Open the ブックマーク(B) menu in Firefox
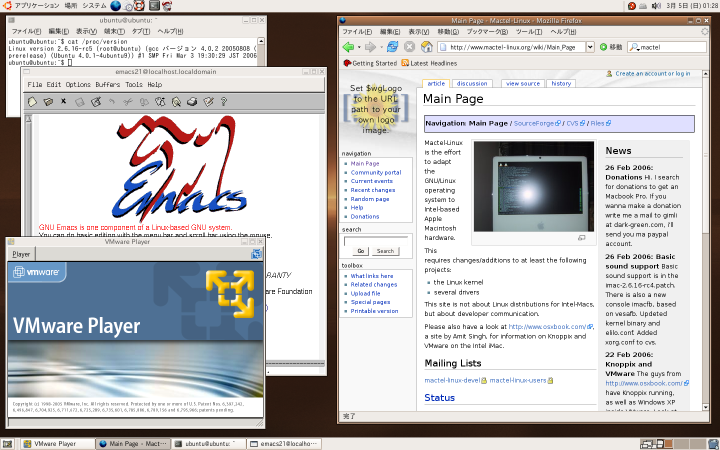The width and height of the screenshot is (720, 450). coord(487,32)
